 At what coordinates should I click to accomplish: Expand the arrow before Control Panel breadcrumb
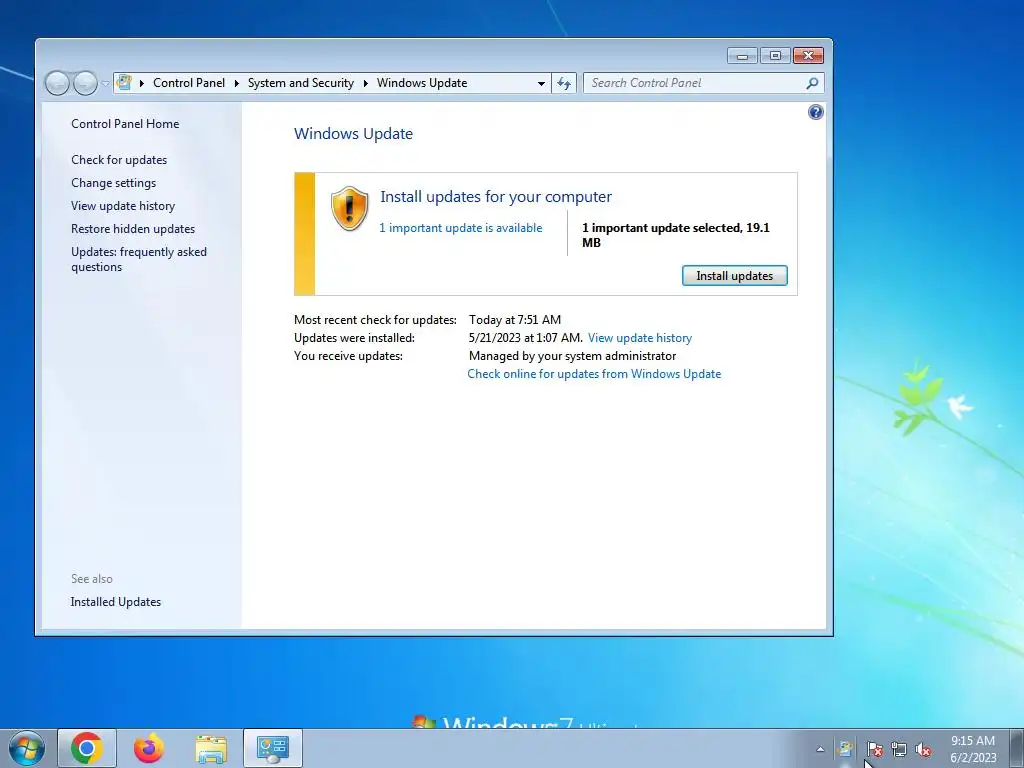(142, 83)
